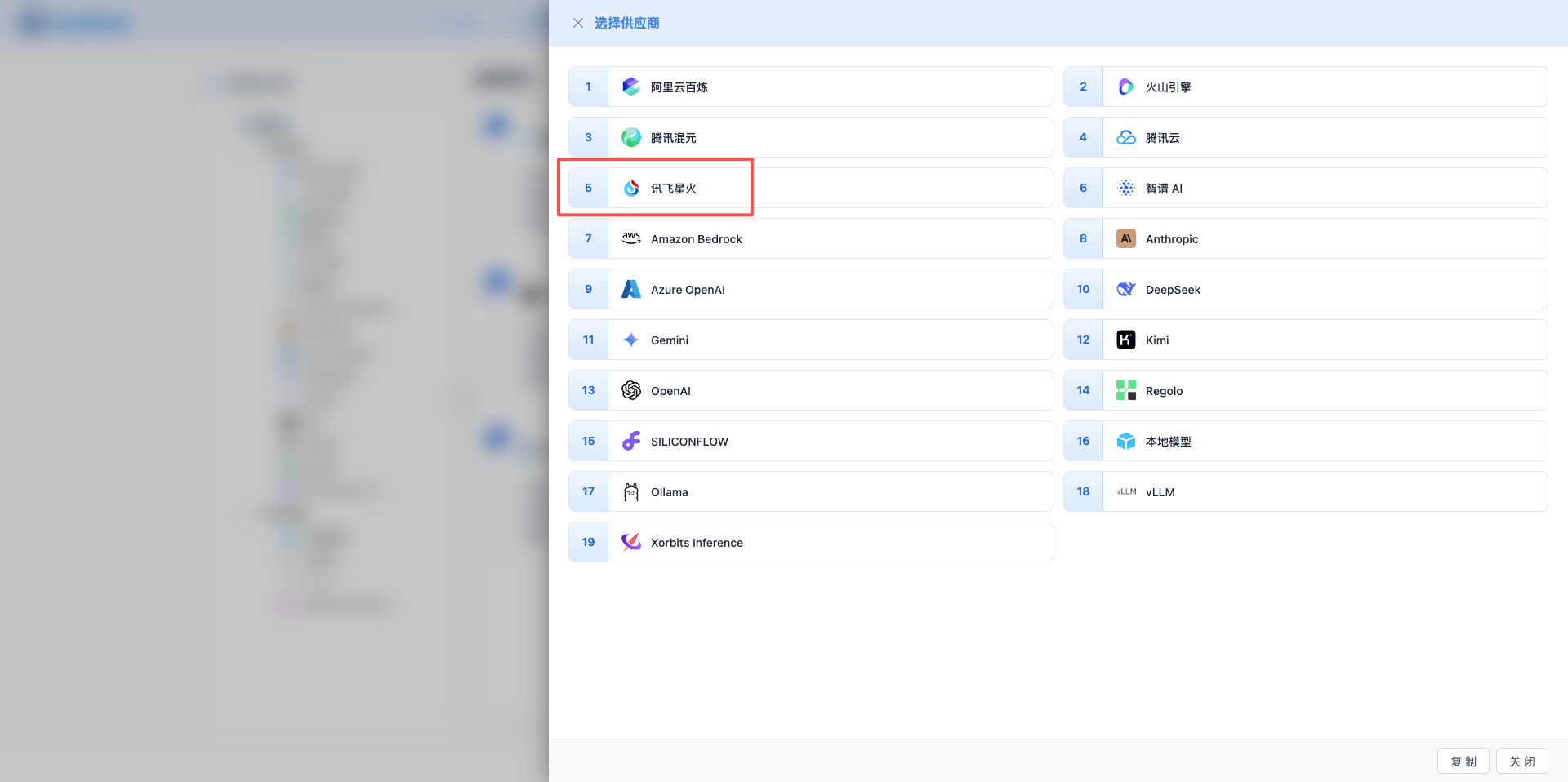The height and width of the screenshot is (782, 1568).
Task: Click the DeepSeek whale icon
Action: point(1125,289)
